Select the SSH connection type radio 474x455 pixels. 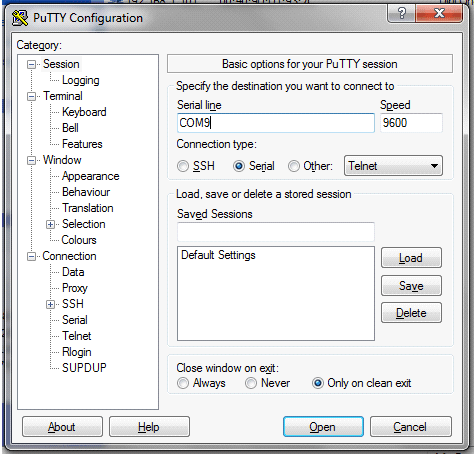point(183,166)
